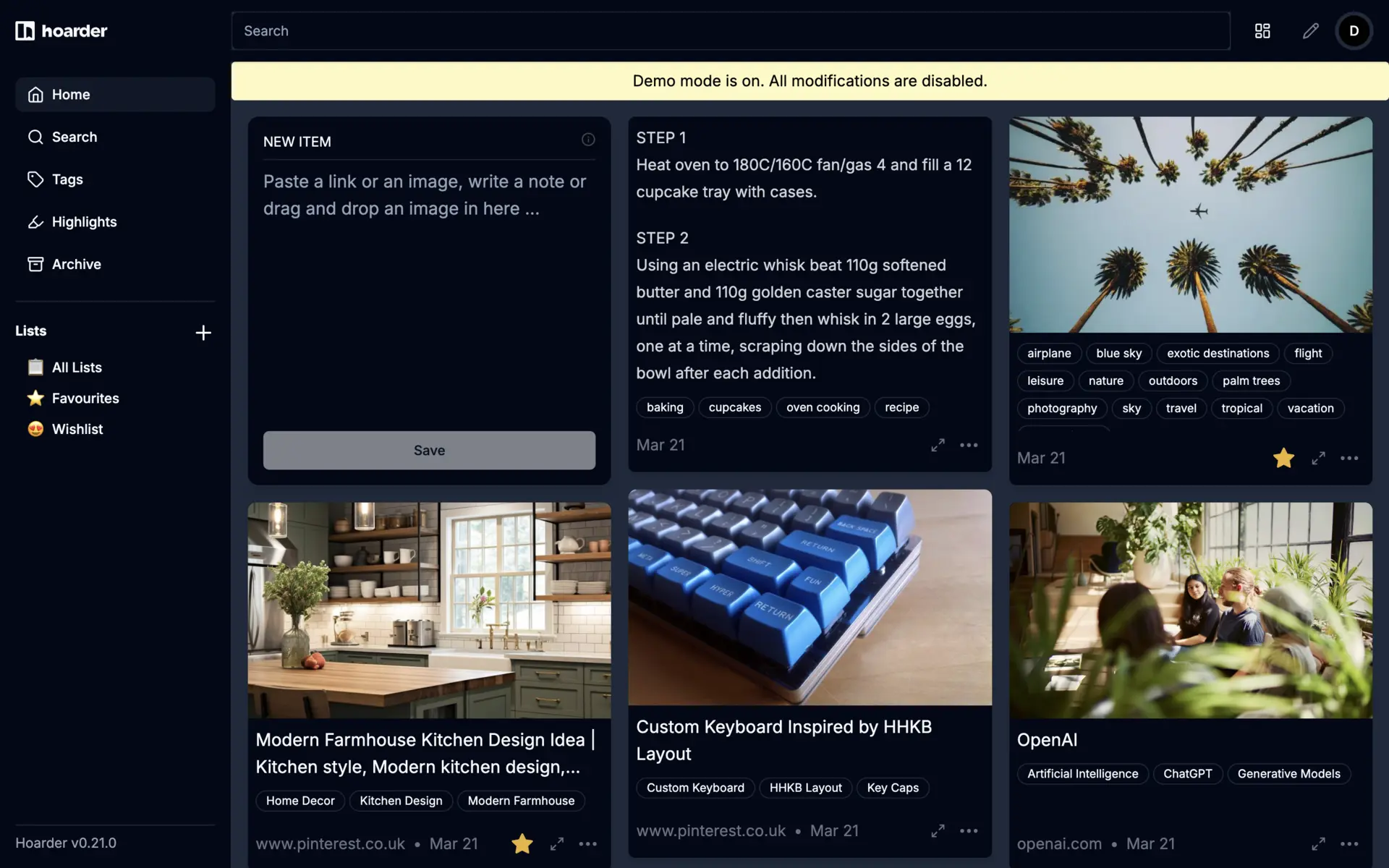This screenshot has height=868, width=1389.
Task: Expand the cupcake recipe note card
Action: coord(938,445)
